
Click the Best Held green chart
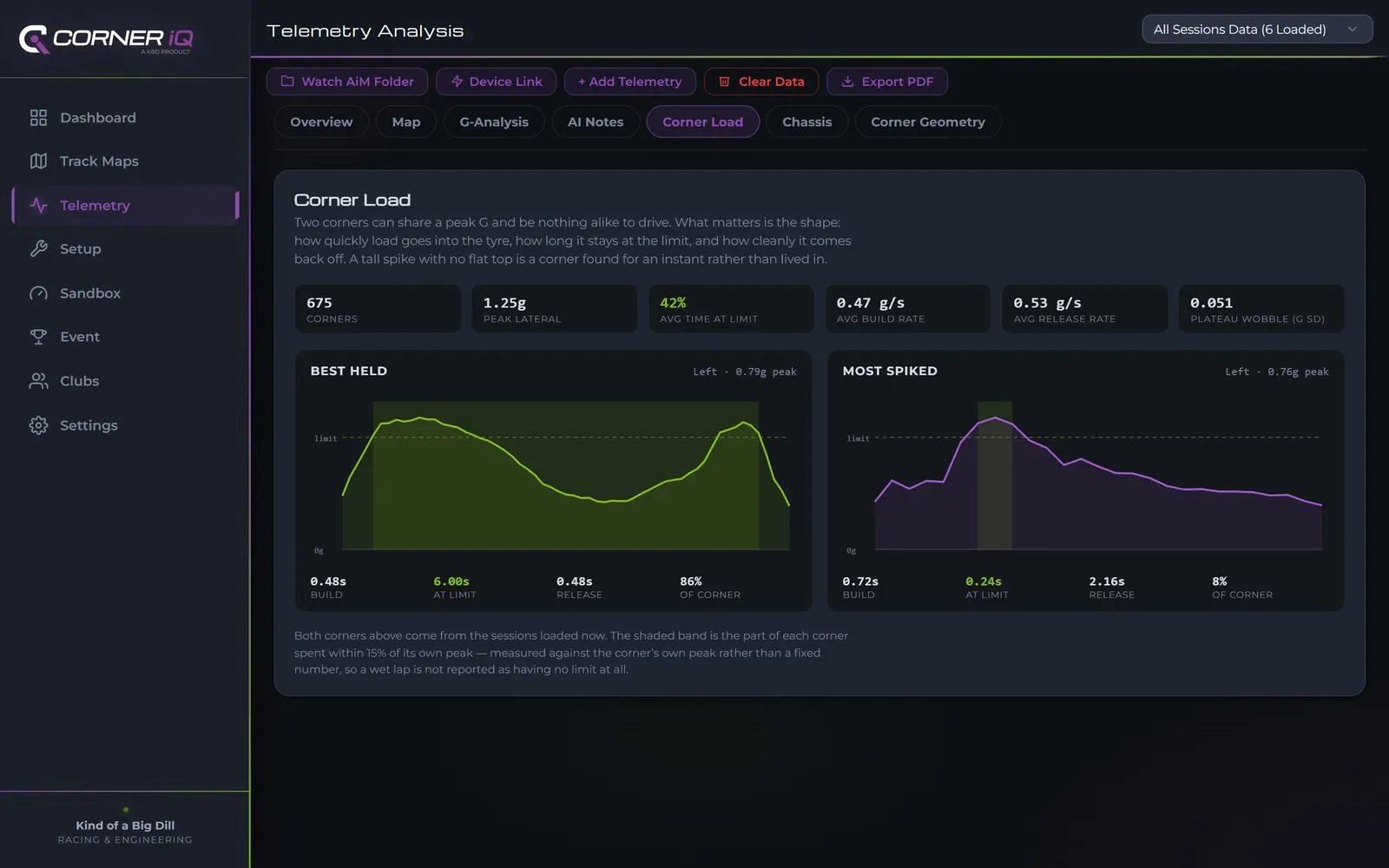(565, 476)
